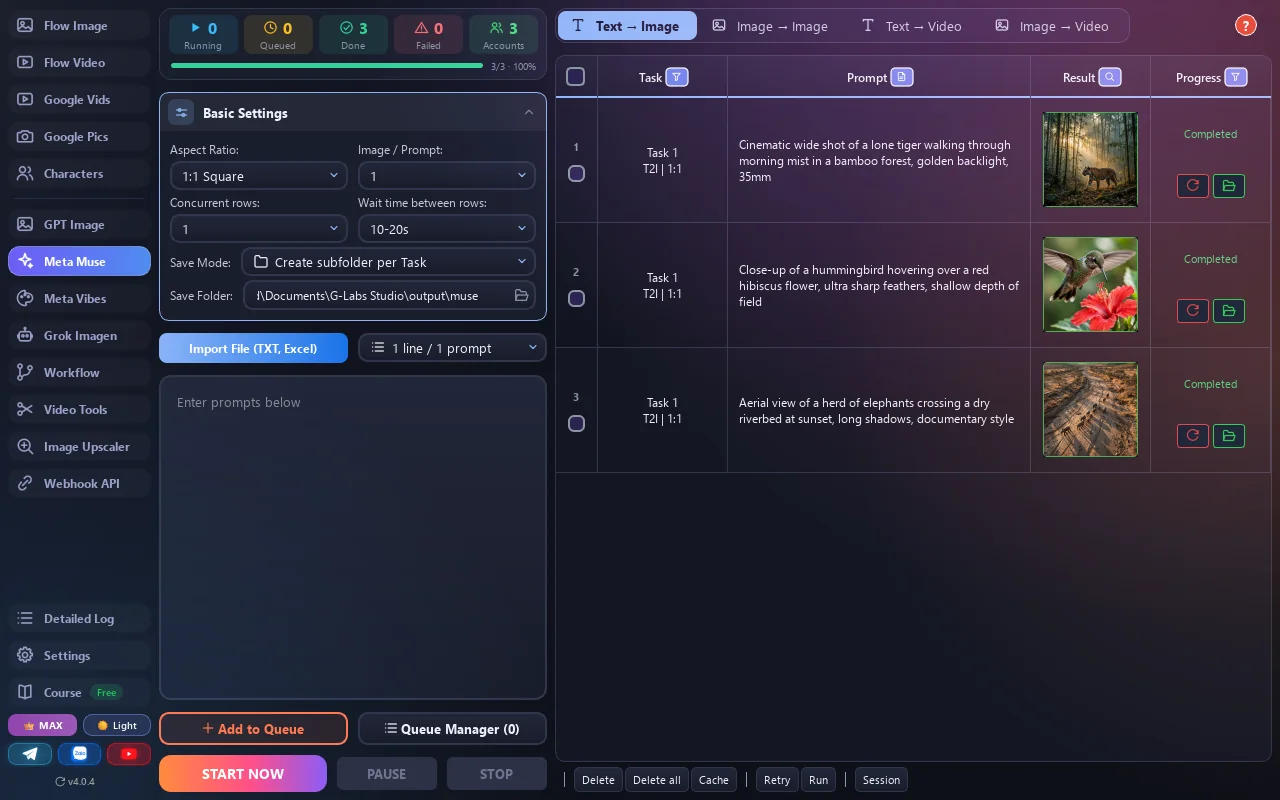Click the Task column filter icon
The width and height of the screenshot is (1280, 800).
click(677, 77)
